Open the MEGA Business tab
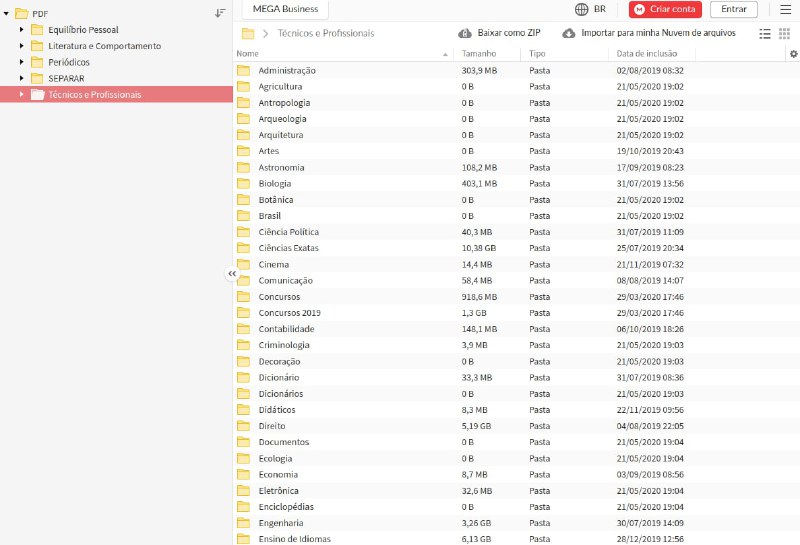800x545 pixels. coord(285,9)
